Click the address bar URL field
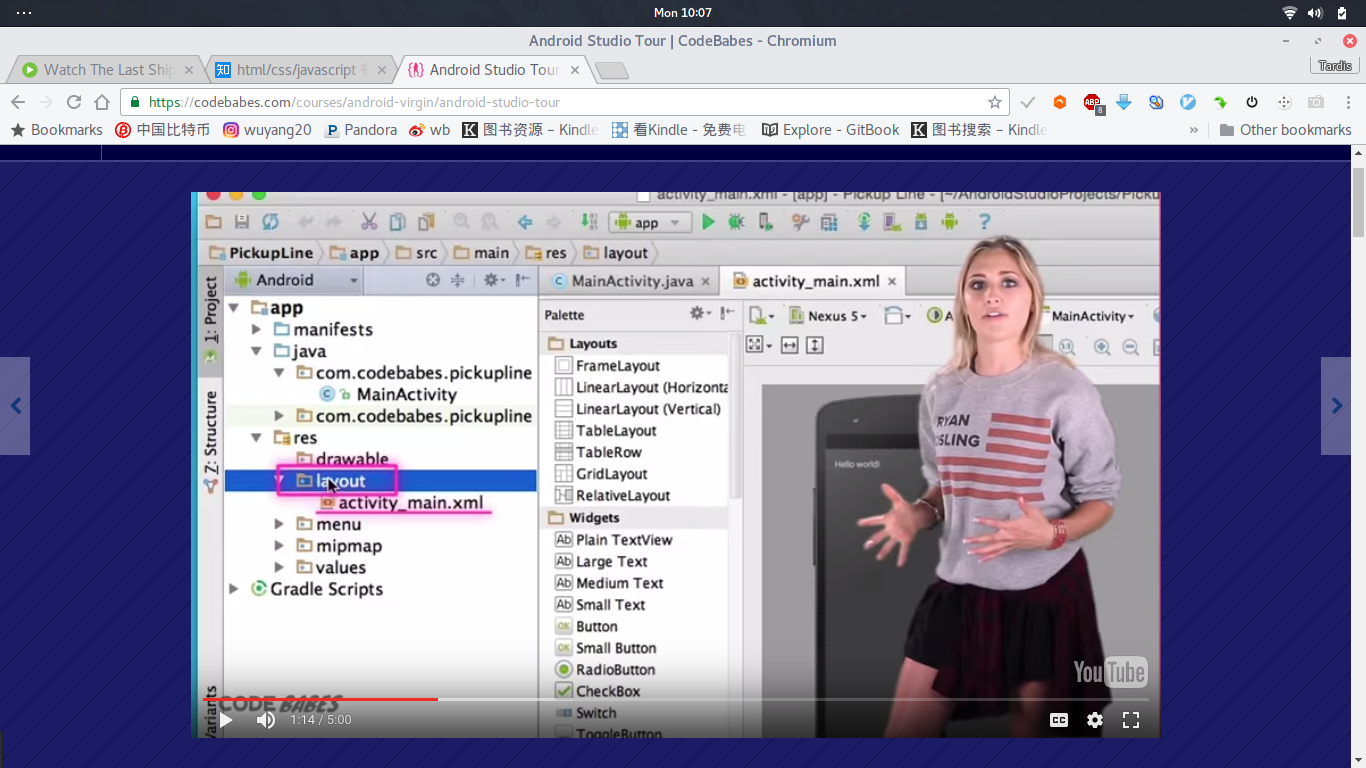Viewport: 1366px width, 768px height. (x=565, y=102)
